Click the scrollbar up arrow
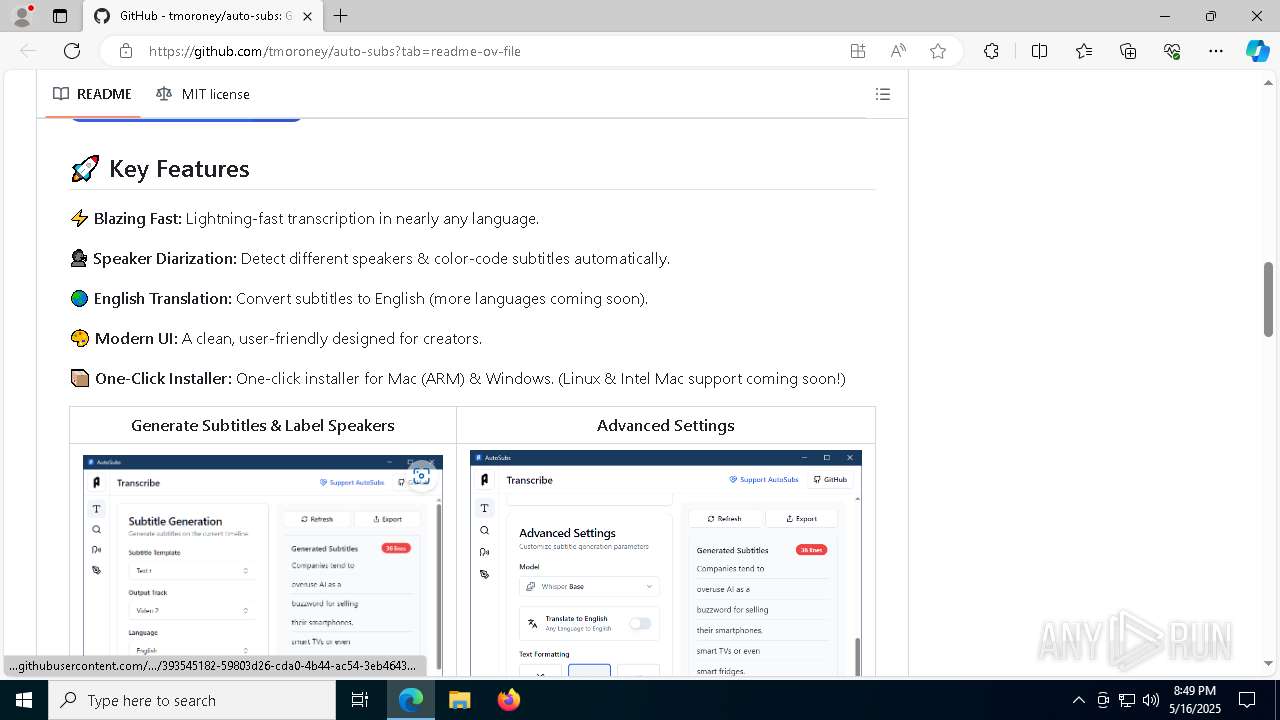 click(1268, 85)
